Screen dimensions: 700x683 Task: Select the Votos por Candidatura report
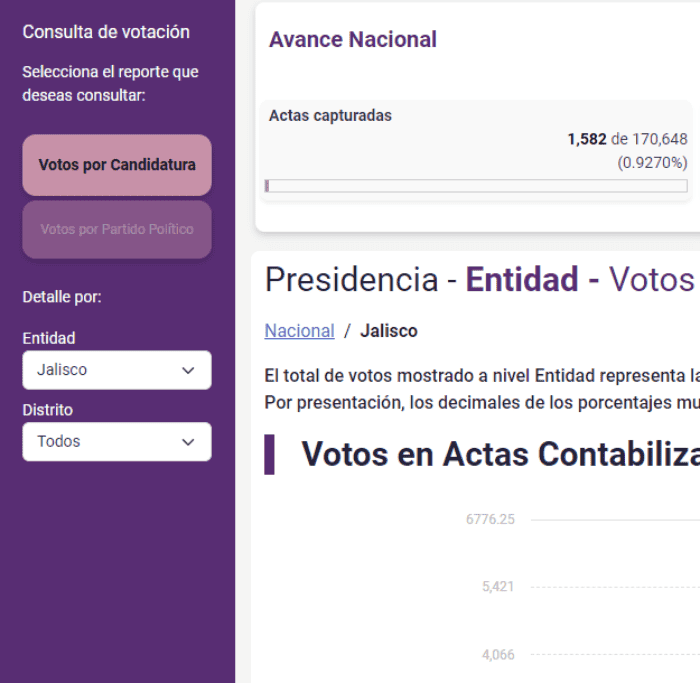click(117, 165)
